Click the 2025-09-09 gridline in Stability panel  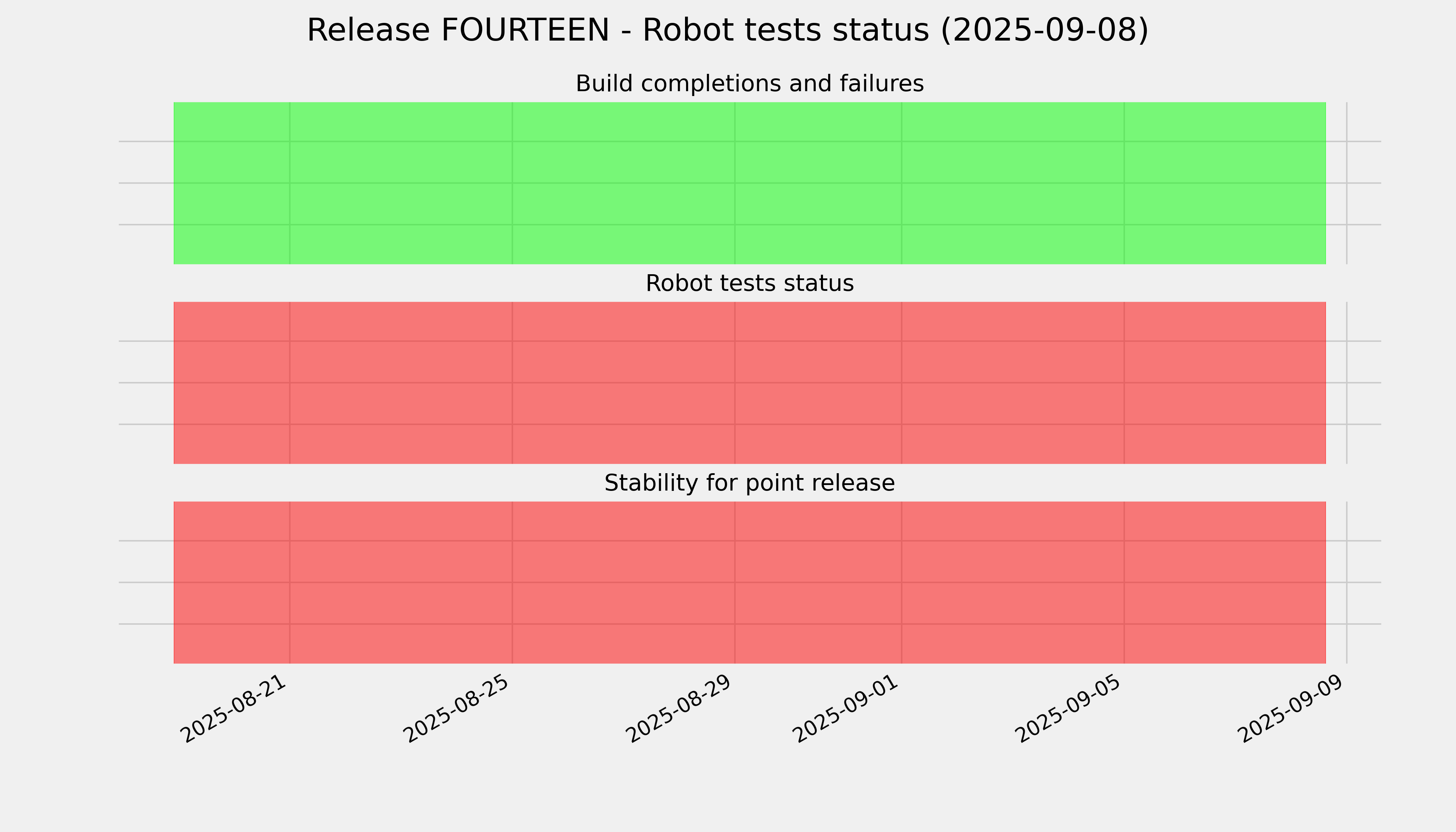[1347, 582]
